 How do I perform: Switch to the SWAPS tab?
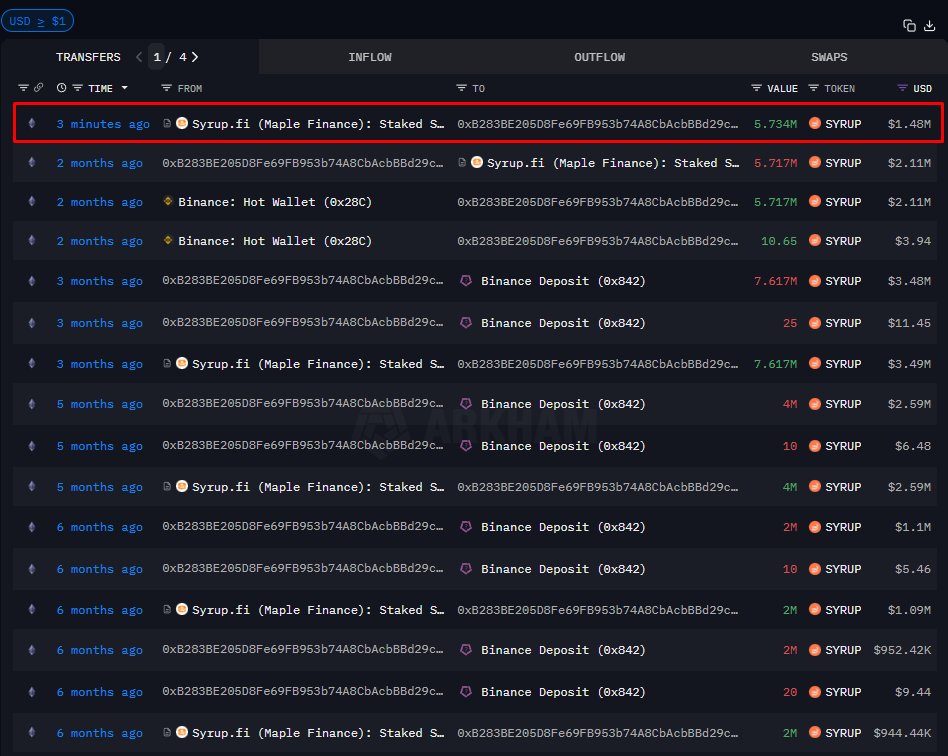(x=829, y=57)
